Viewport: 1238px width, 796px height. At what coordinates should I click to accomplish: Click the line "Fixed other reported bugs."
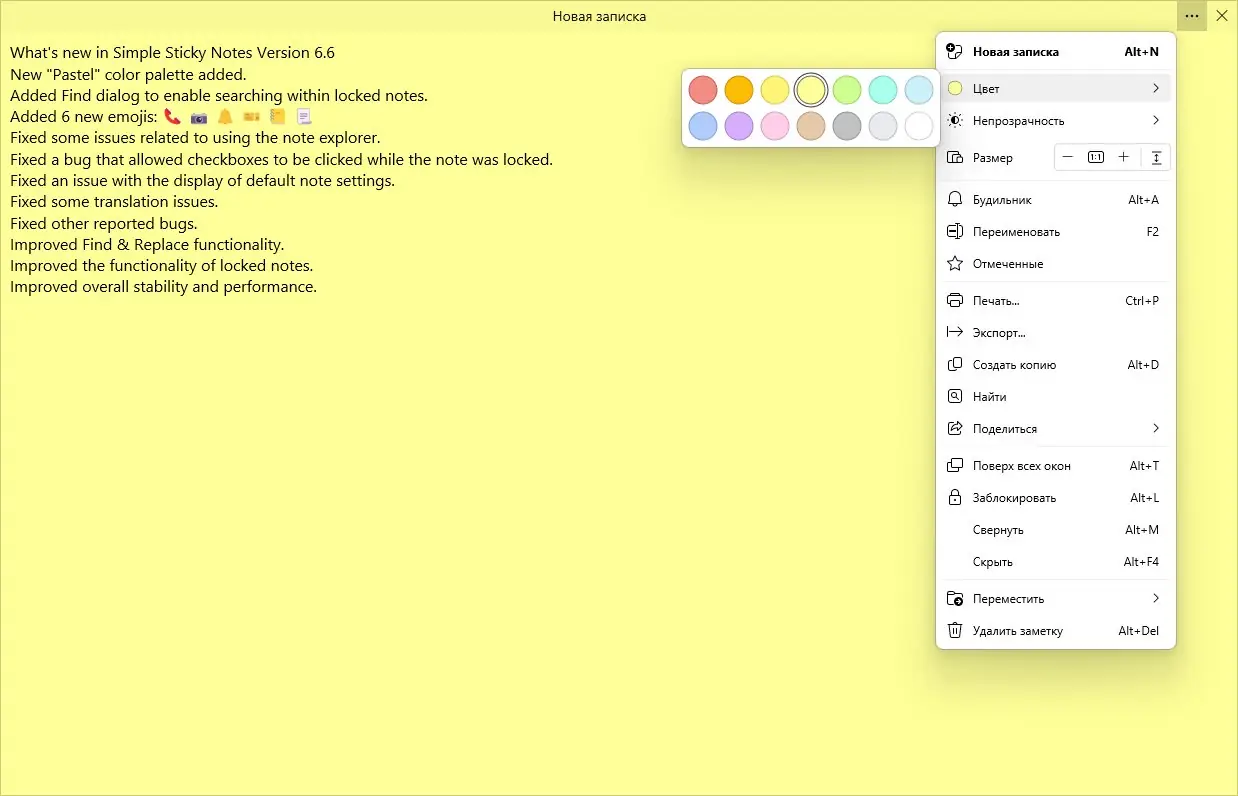pos(104,224)
